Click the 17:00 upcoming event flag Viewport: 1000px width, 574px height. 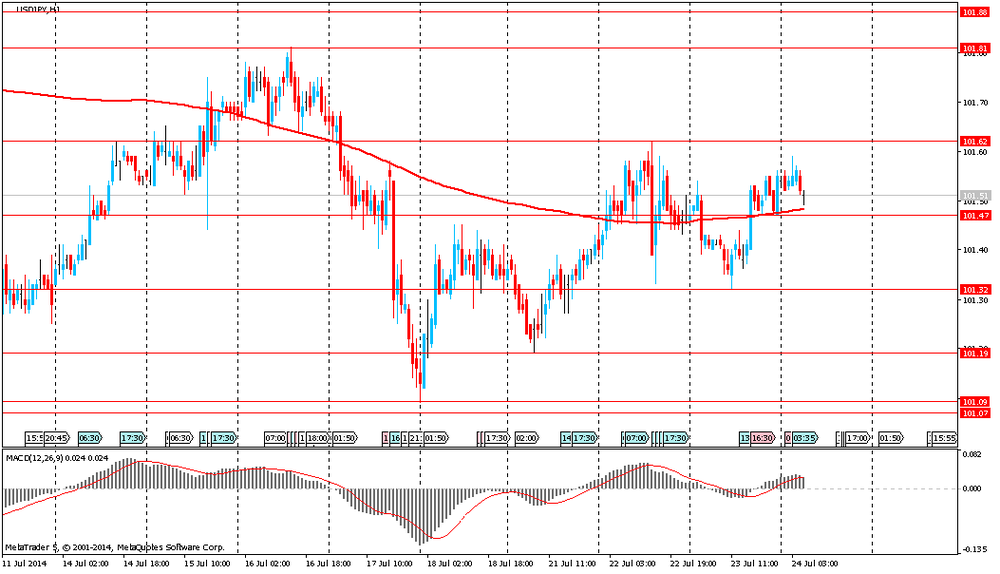(857, 438)
